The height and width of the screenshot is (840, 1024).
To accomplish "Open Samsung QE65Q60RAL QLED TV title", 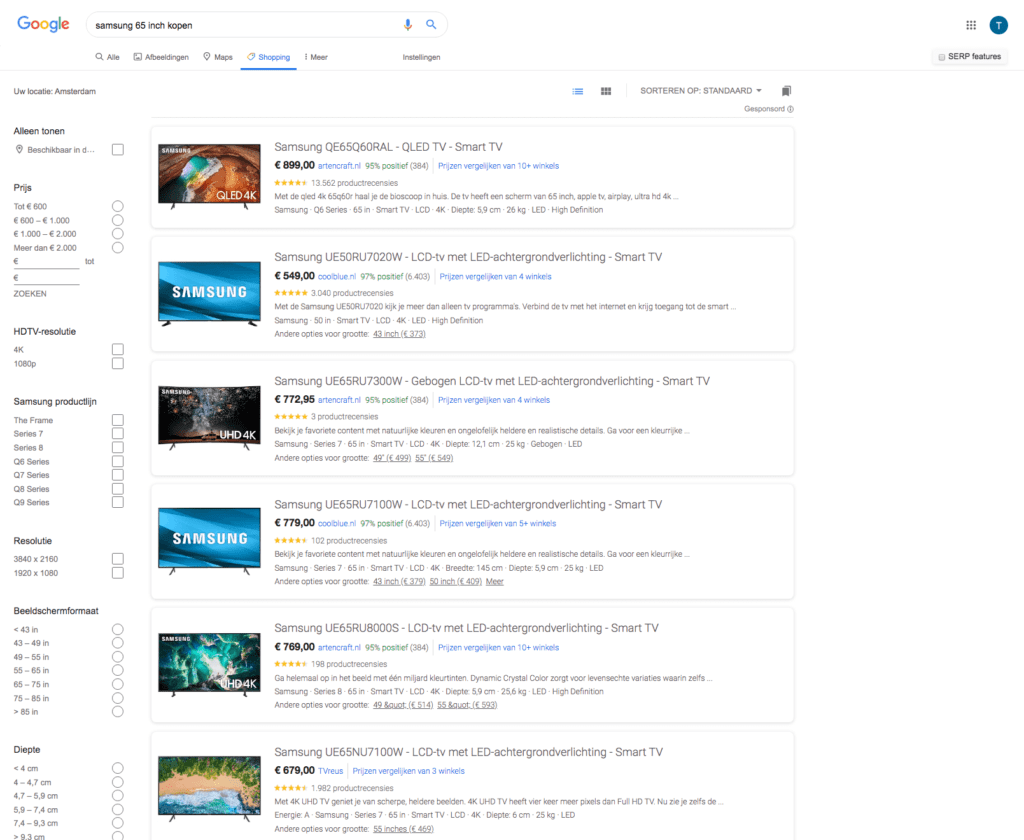I will 388,147.
